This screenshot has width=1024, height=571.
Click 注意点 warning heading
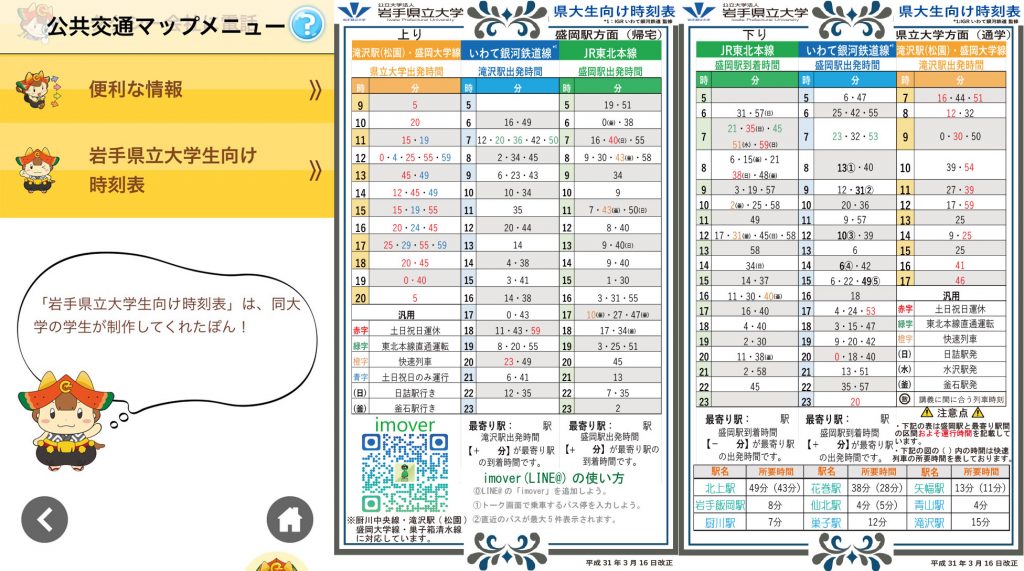pos(951,412)
